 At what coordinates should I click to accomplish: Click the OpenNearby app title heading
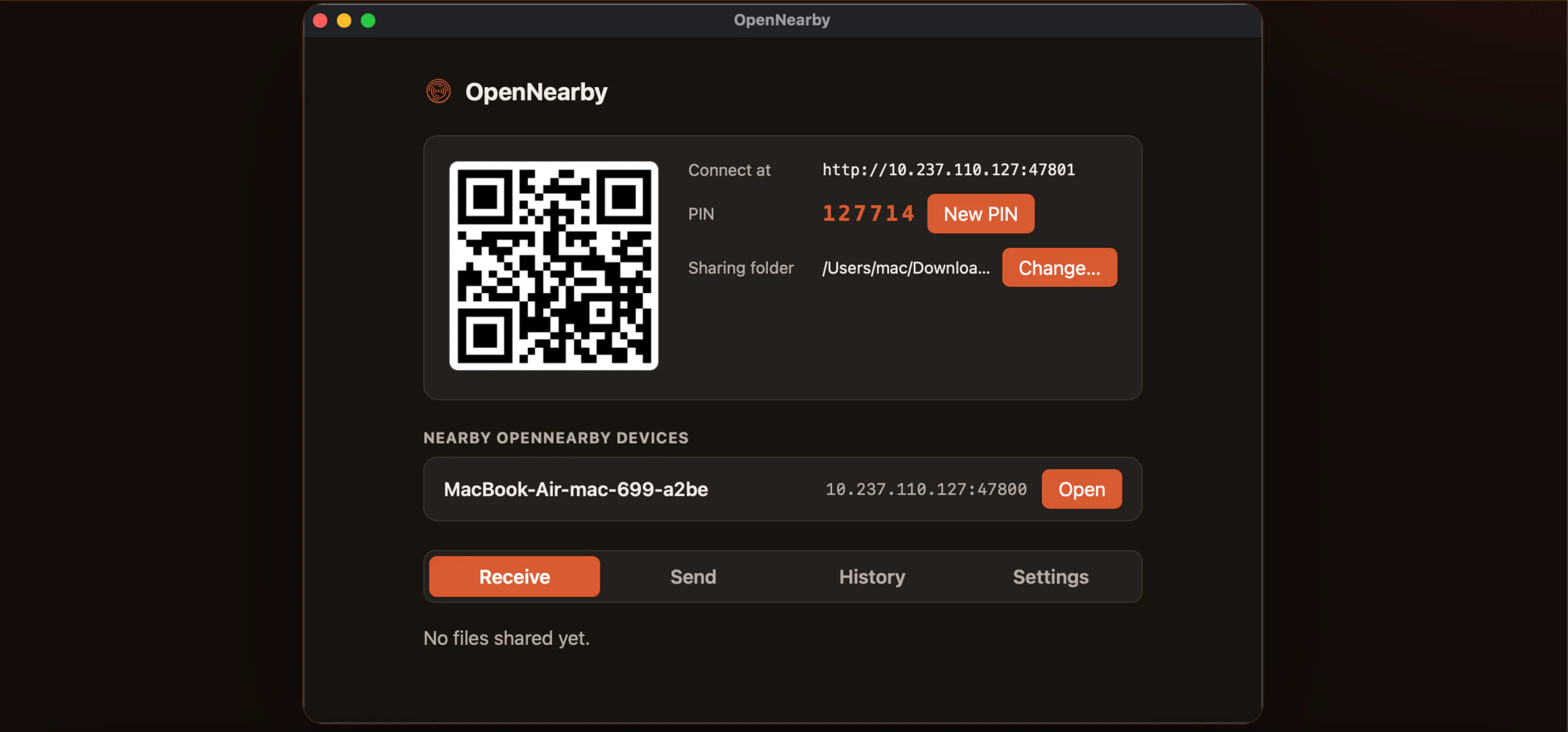coord(536,92)
